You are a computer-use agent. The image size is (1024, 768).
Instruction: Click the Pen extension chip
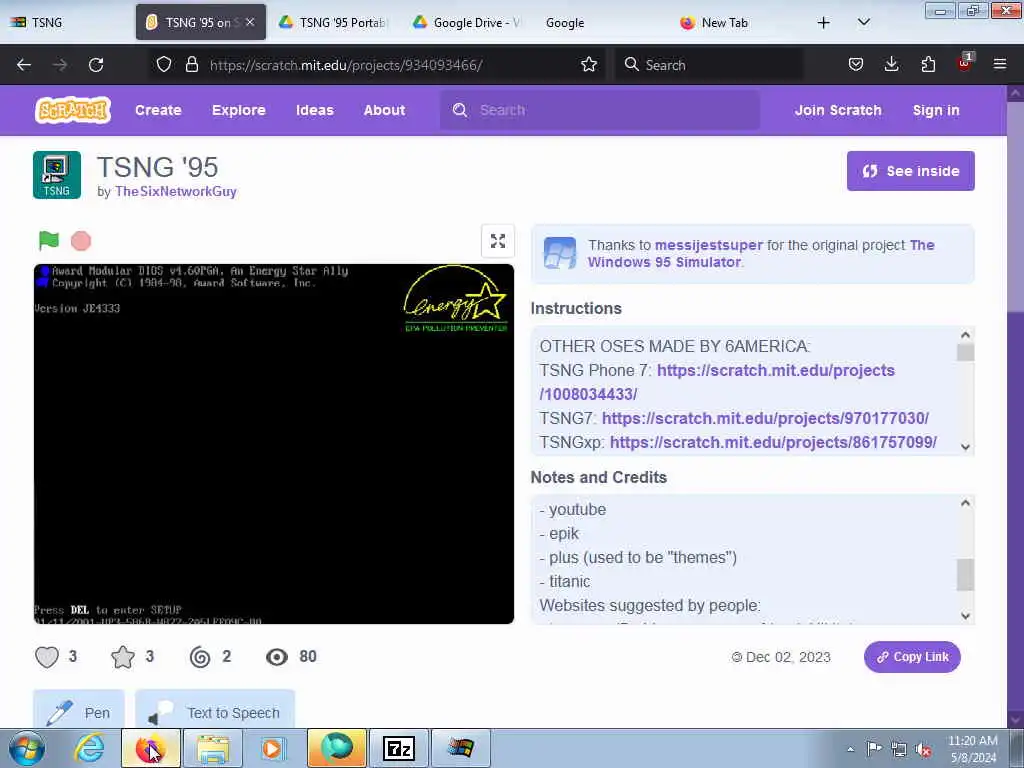pyautogui.click(x=79, y=711)
